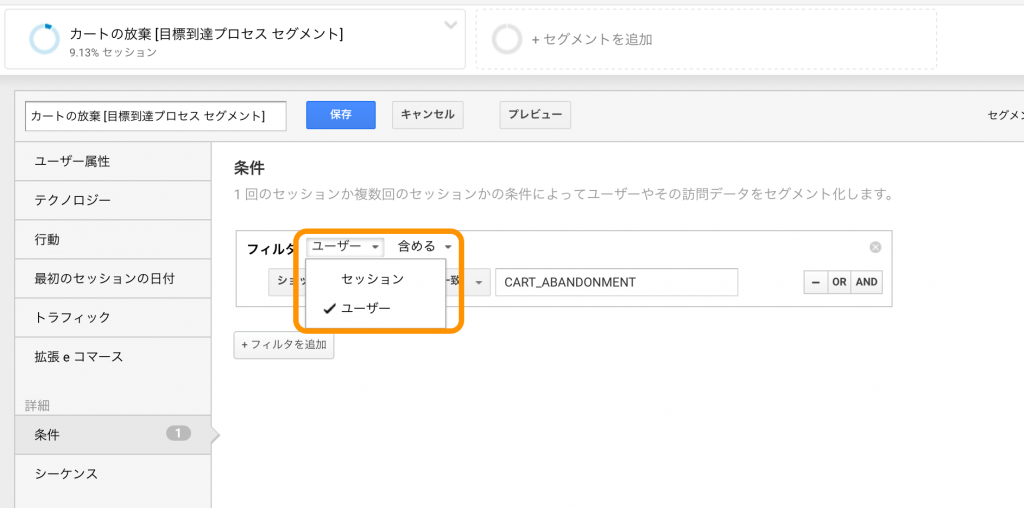Add an OR condition
The width and height of the screenshot is (1024, 508).
click(x=839, y=282)
